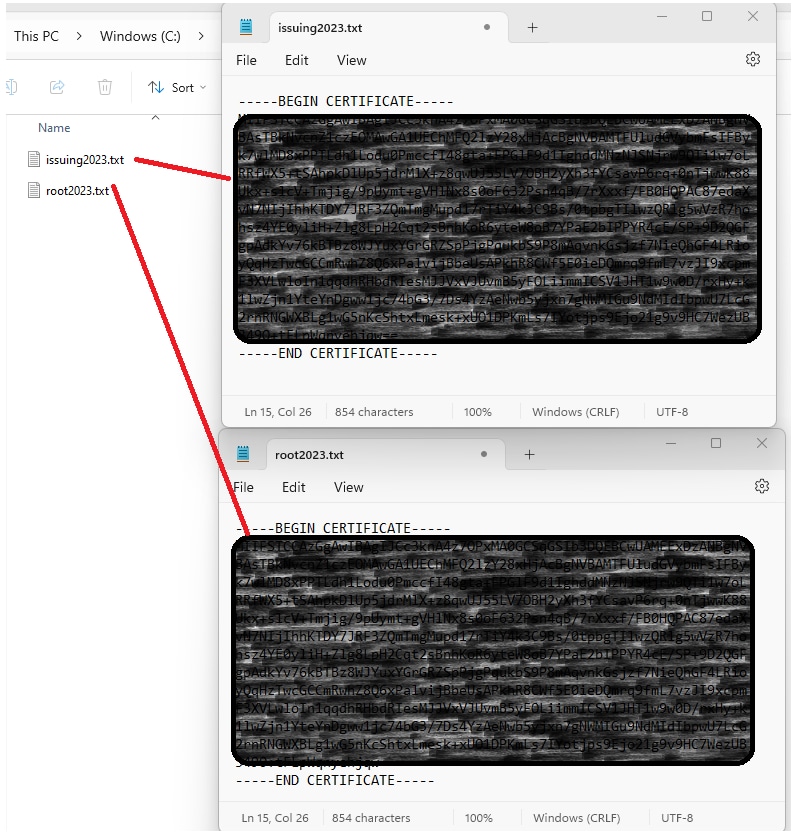Toggle sort order arrow above Name column
Image resolution: width=804 pixels, height=838 pixels.
point(156,117)
